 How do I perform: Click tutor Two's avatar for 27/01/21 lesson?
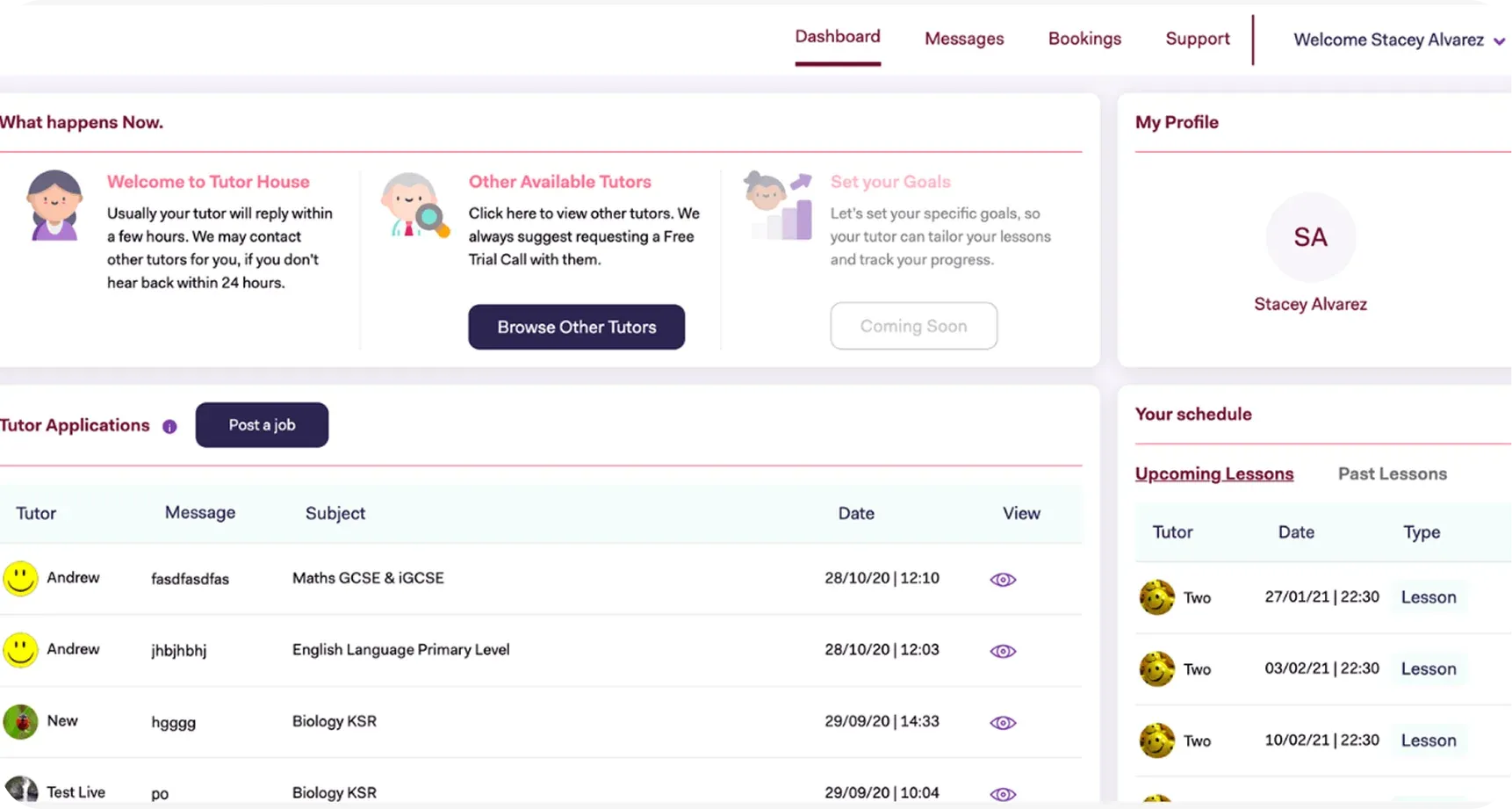[x=1156, y=597]
